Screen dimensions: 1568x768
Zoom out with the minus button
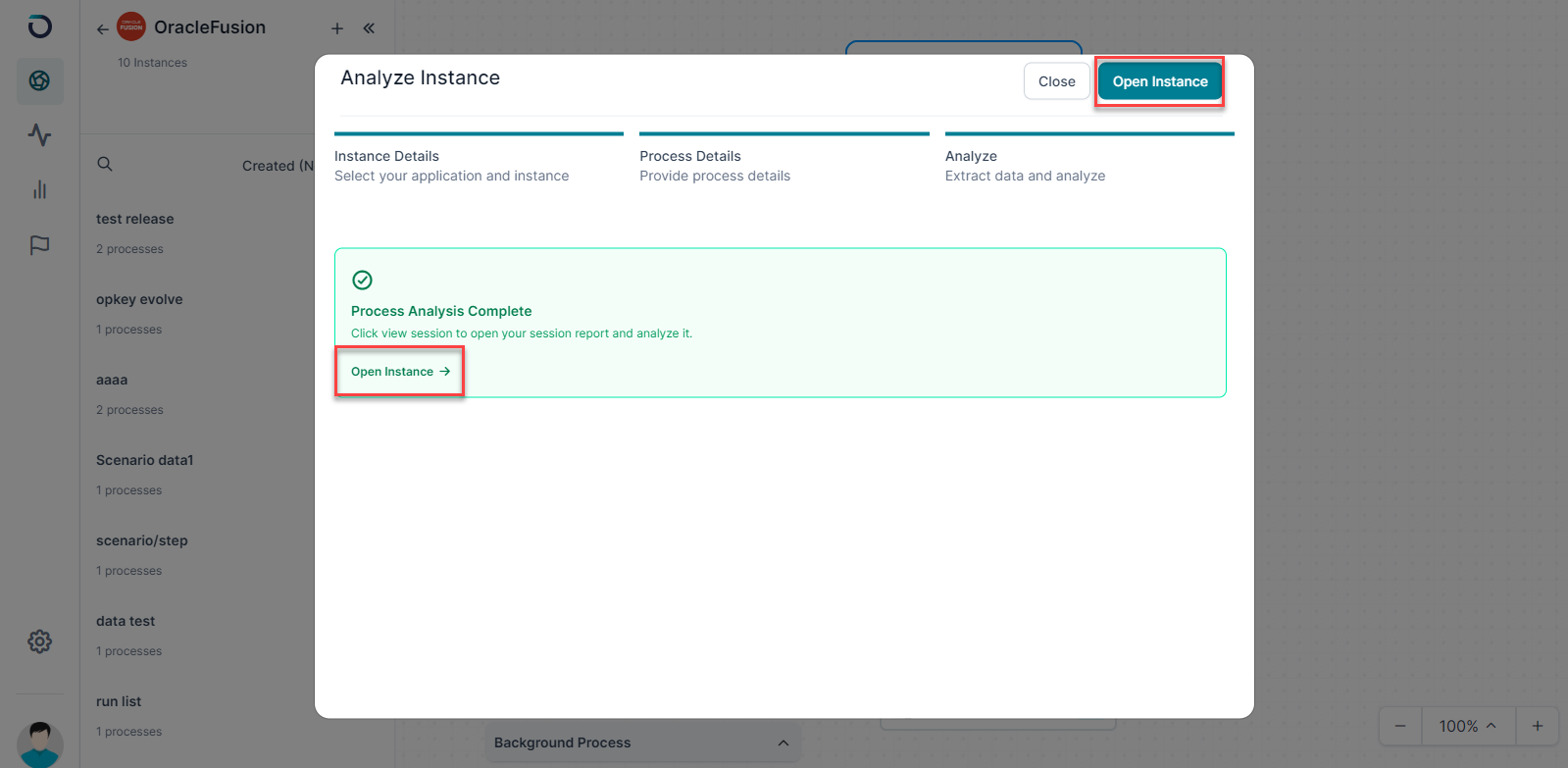1400,726
